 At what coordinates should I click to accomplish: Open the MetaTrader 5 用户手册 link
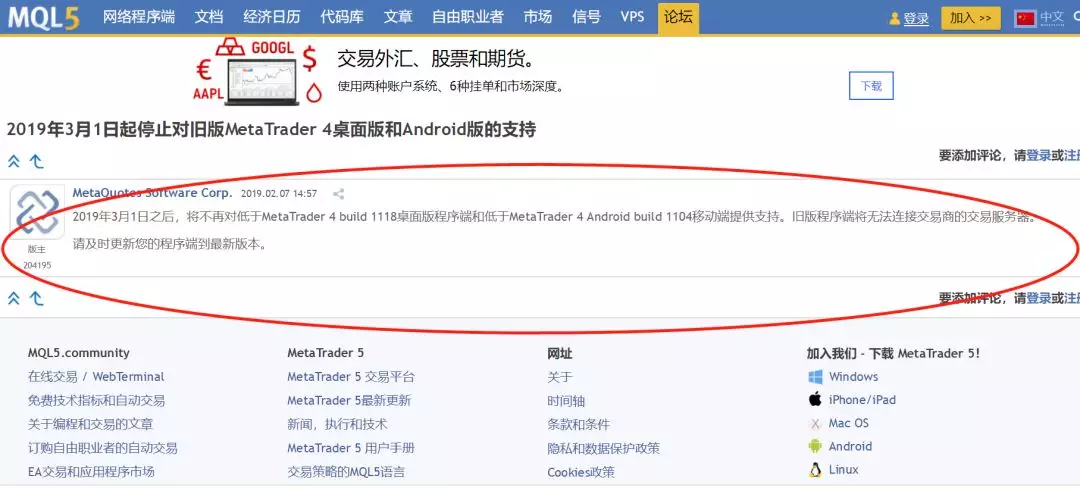351,448
